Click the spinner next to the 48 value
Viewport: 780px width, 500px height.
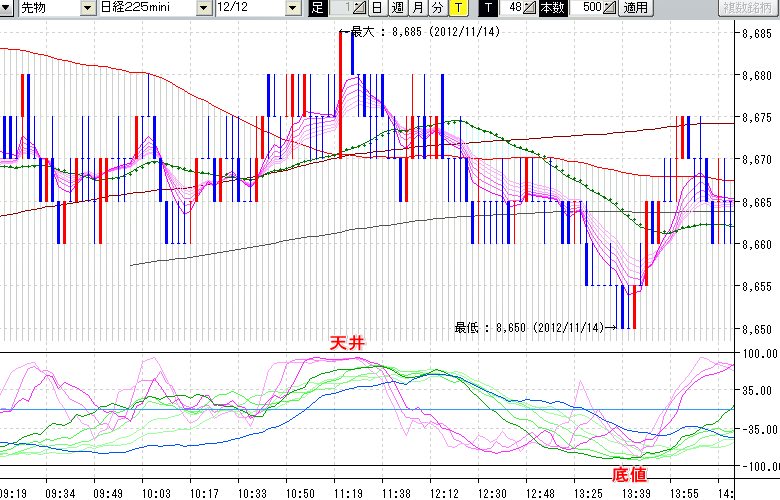click(531, 8)
